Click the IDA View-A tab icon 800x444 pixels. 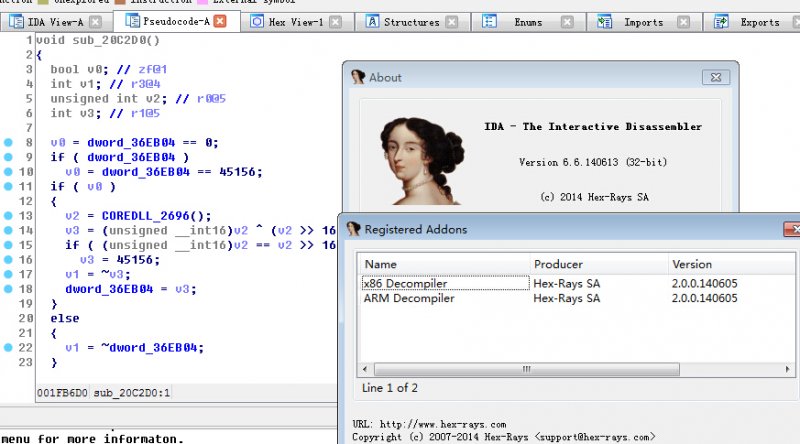[16, 22]
